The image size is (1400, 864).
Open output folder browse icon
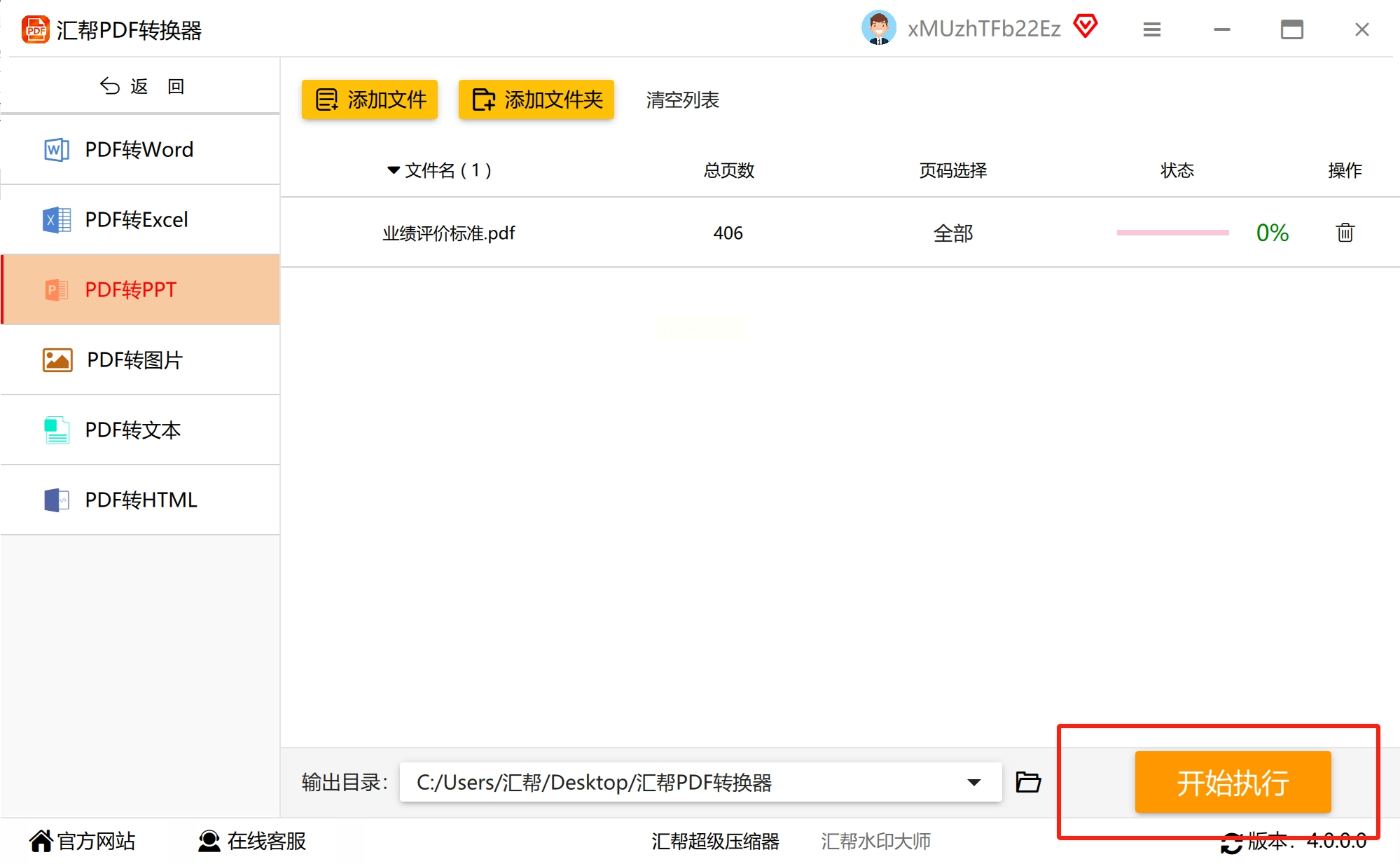[x=1027, y=781]
